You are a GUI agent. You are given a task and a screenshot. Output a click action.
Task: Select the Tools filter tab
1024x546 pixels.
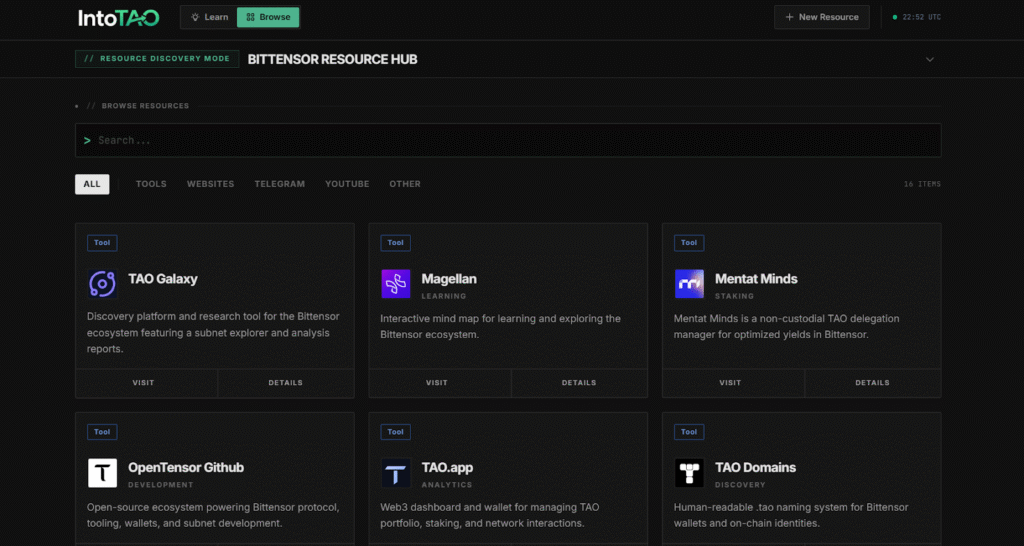151,184
